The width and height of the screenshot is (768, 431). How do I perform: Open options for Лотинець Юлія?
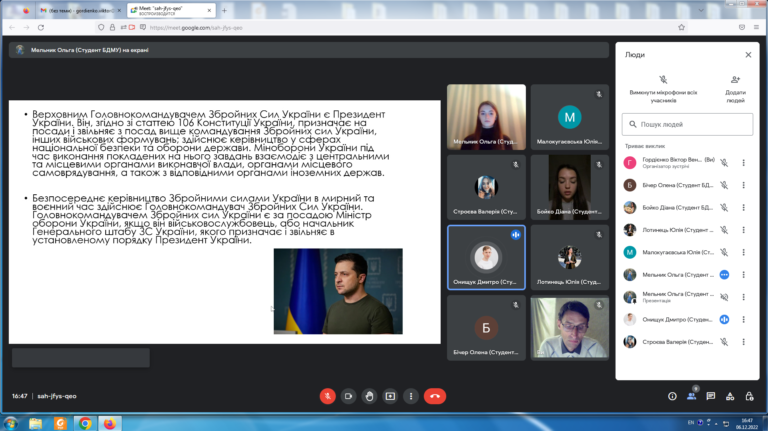pos(744,230)
